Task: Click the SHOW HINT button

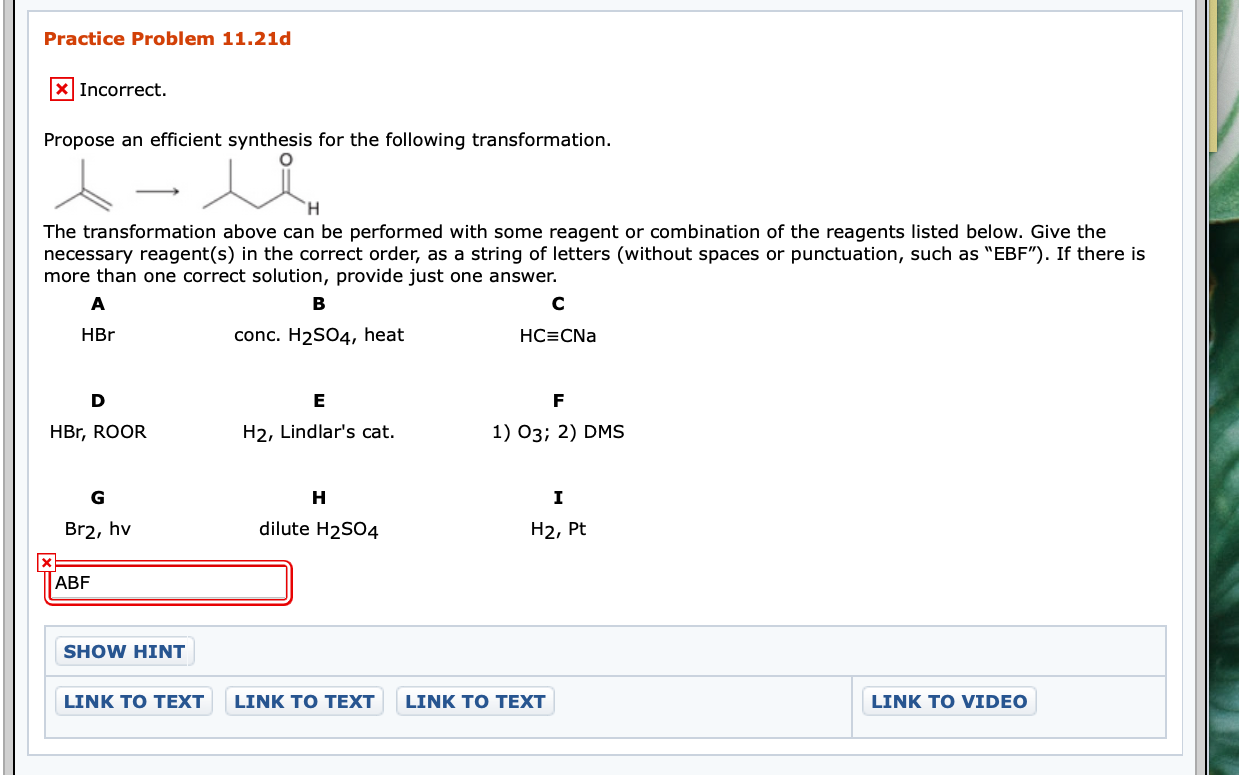Action: point(124,651)
